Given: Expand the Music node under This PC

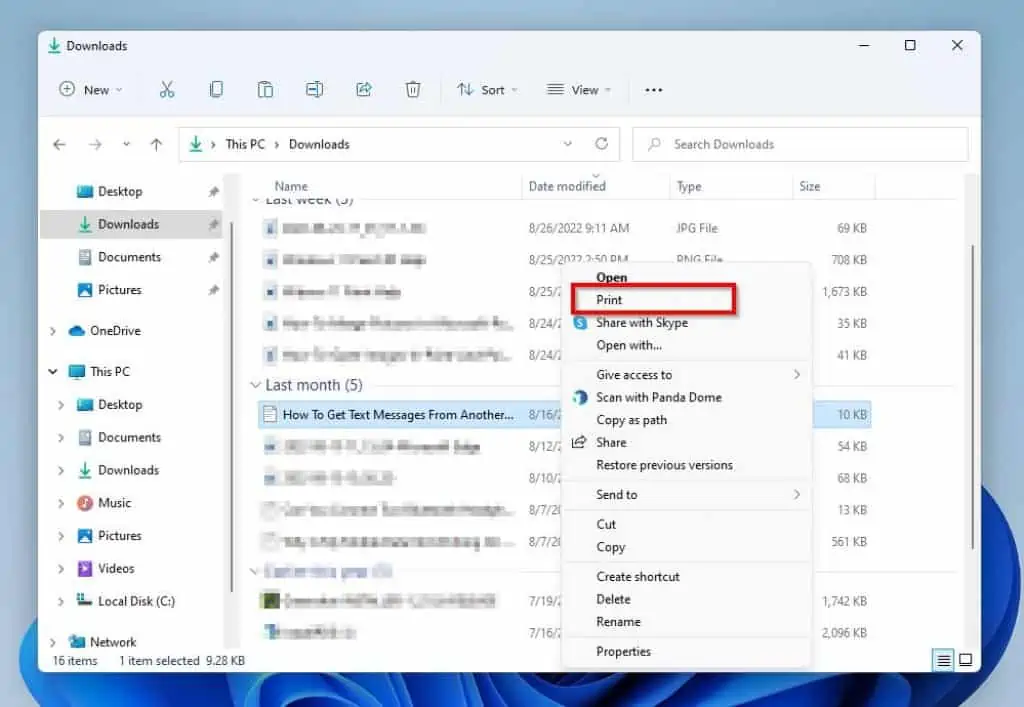Looking at the screenshot, I should point(61,503).
